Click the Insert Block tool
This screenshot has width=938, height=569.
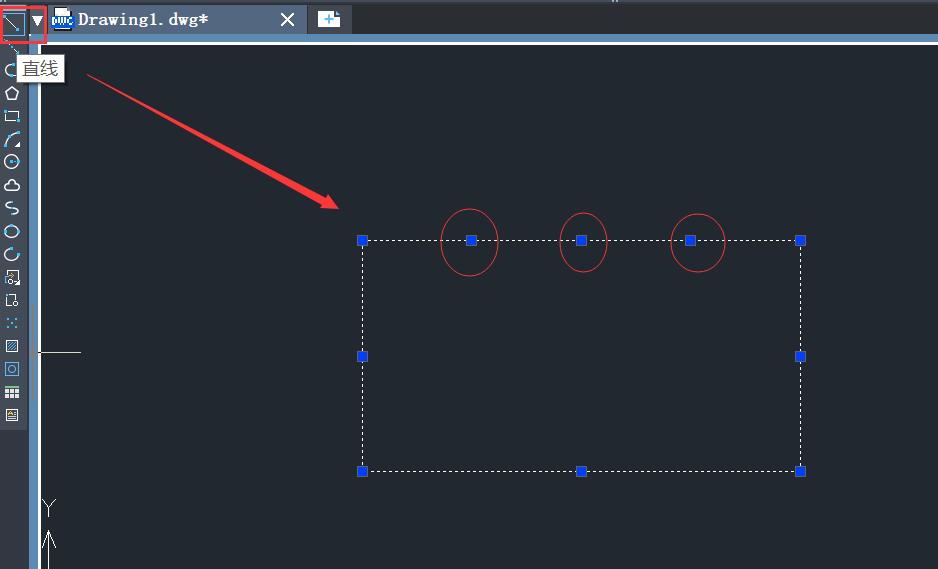tap(12, 278)
